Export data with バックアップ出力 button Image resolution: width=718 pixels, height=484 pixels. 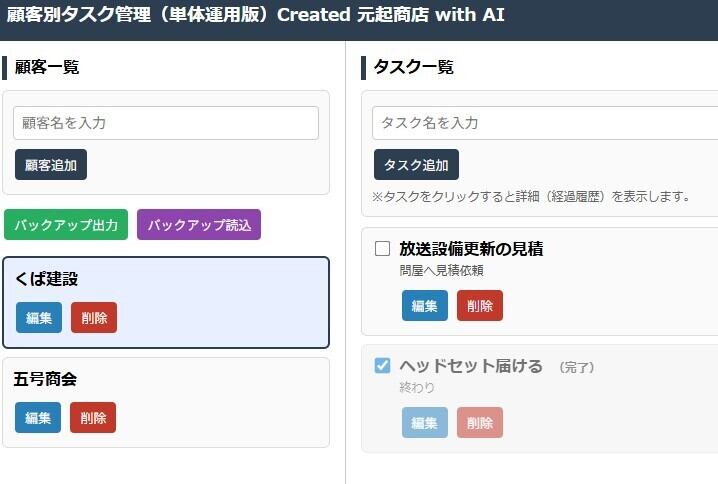66,224
